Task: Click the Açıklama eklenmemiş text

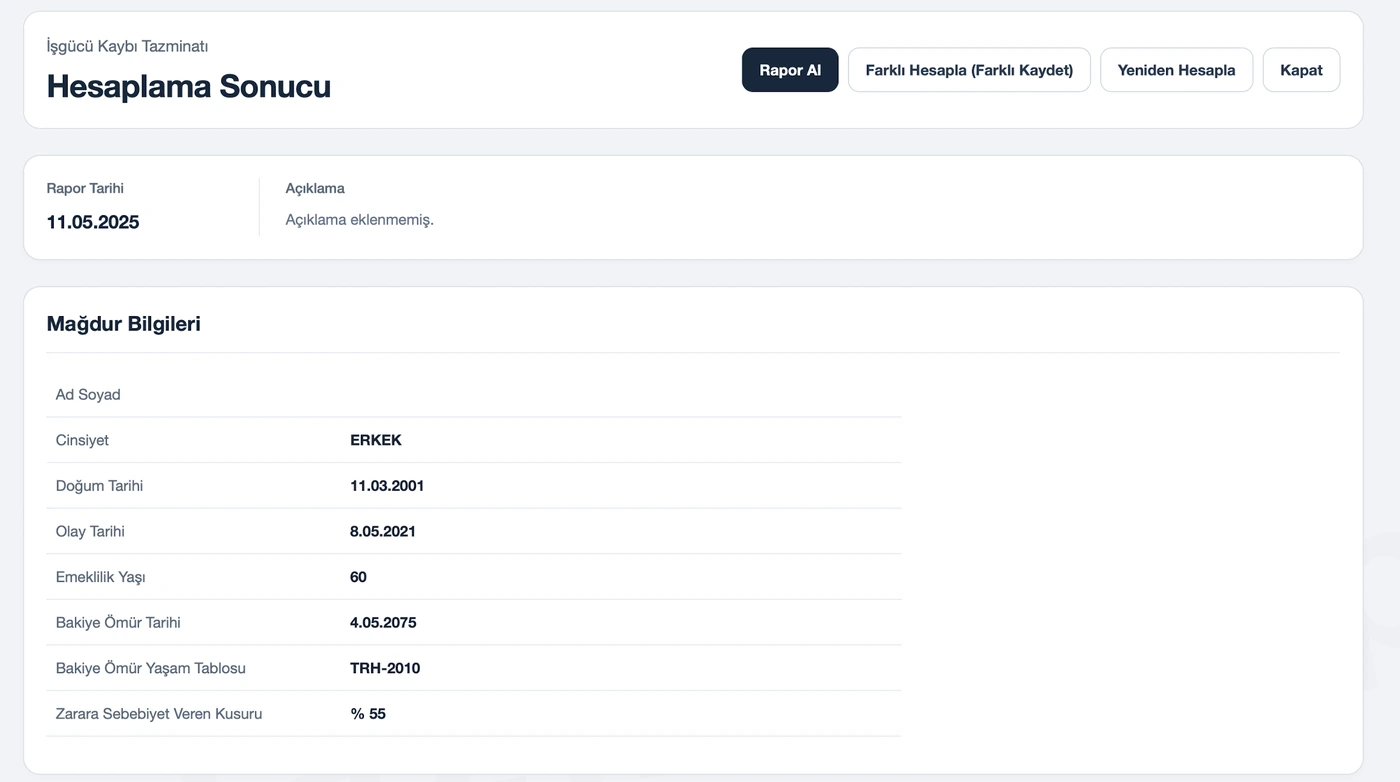Action: click(x=359, y=220)
